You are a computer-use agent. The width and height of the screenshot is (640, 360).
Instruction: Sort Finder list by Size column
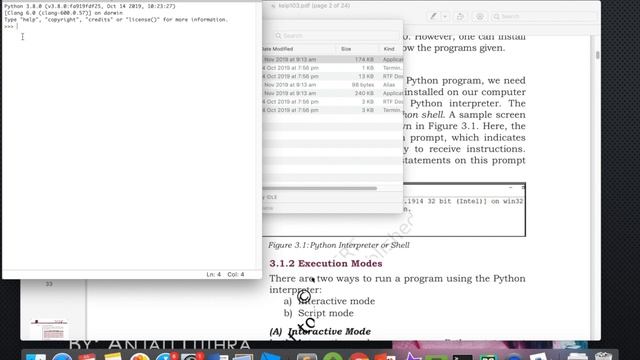[358, 49]
